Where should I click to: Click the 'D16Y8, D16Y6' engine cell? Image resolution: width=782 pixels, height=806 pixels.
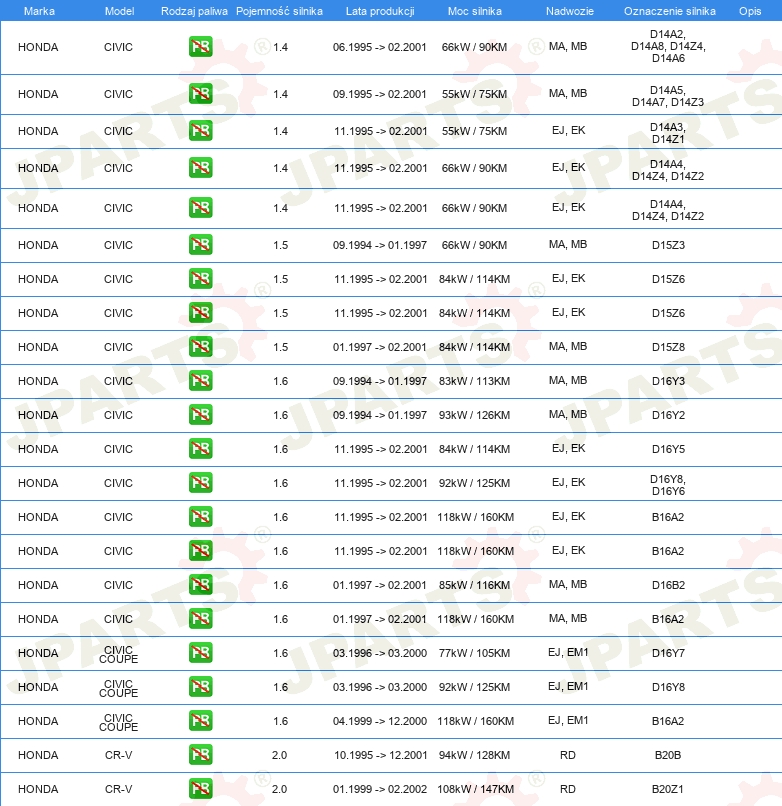[668, 485]
